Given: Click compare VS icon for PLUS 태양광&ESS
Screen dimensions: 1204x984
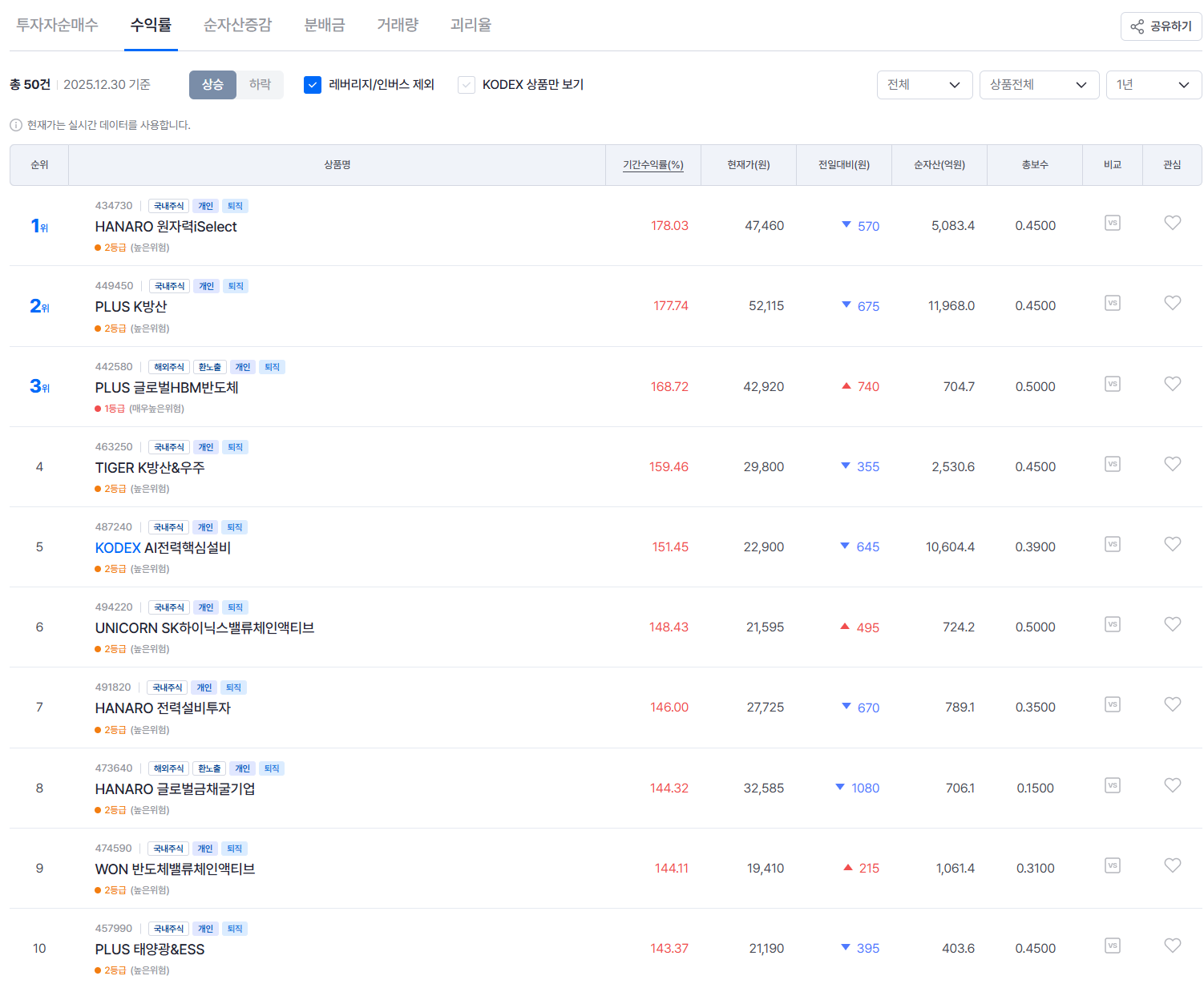Looking at the screenshot, I should [x=1112, y=946].
